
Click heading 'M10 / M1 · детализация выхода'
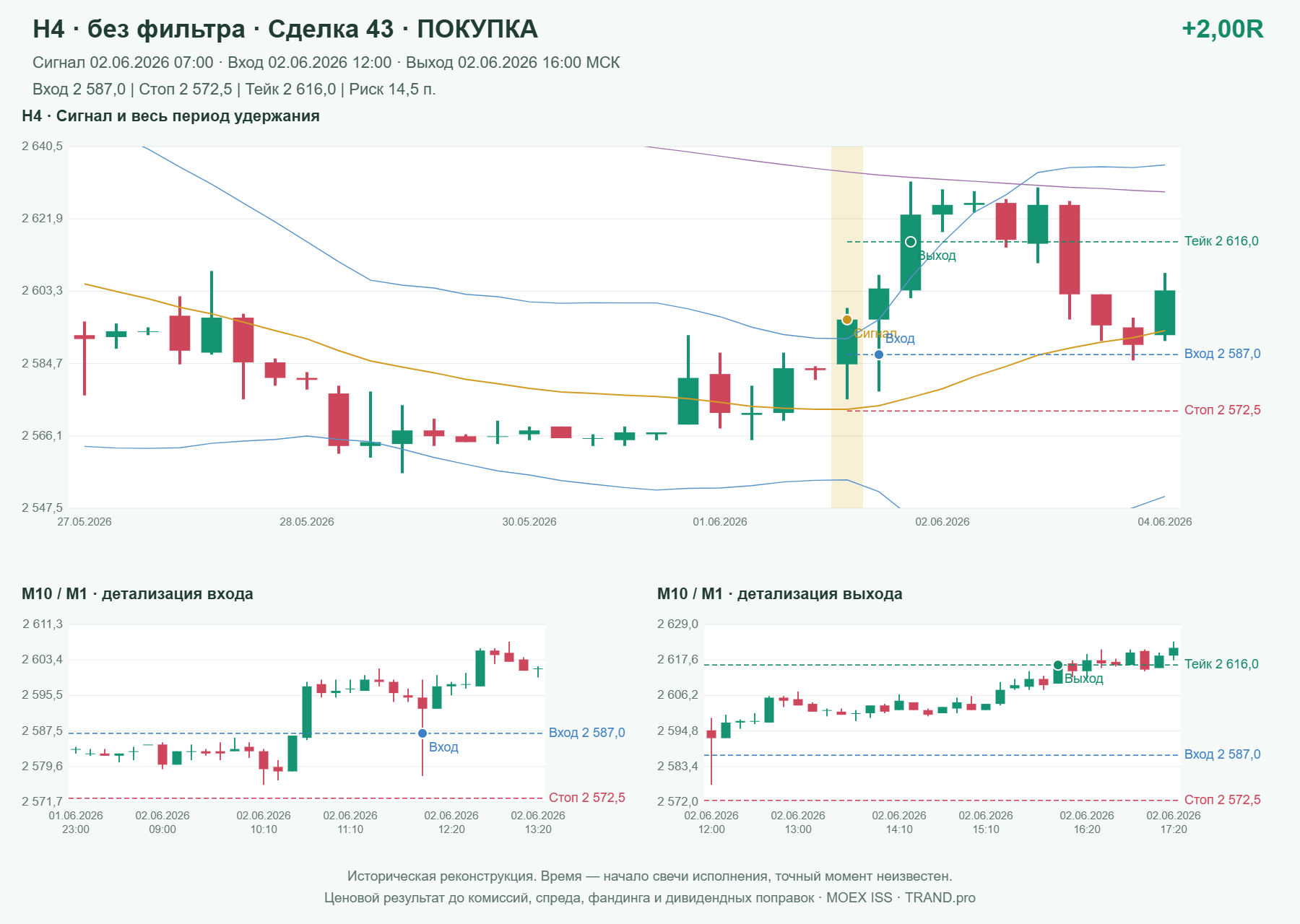pos(779,594)
